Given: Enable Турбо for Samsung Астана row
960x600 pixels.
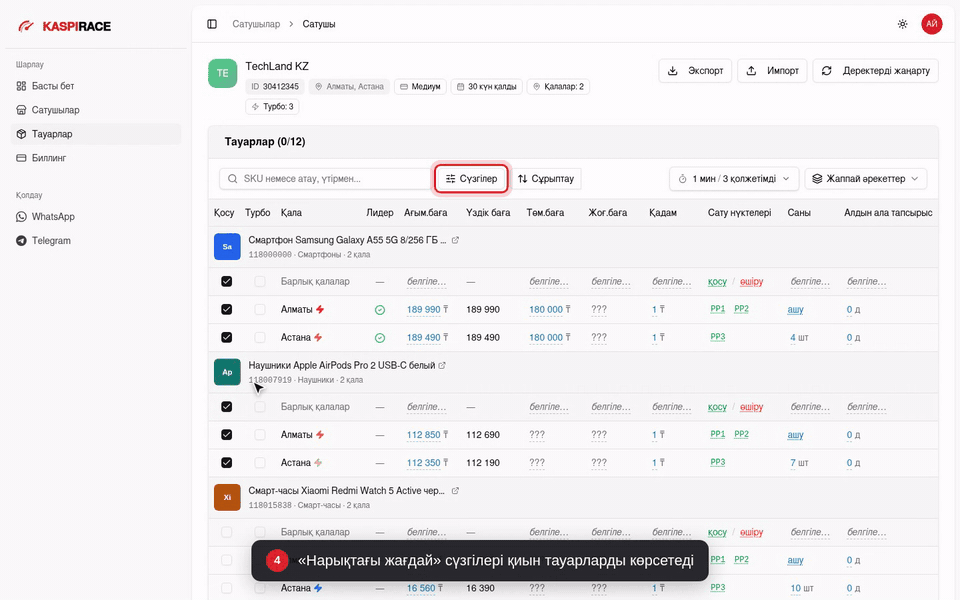Looking at the screenshot, I should [260, 337].
